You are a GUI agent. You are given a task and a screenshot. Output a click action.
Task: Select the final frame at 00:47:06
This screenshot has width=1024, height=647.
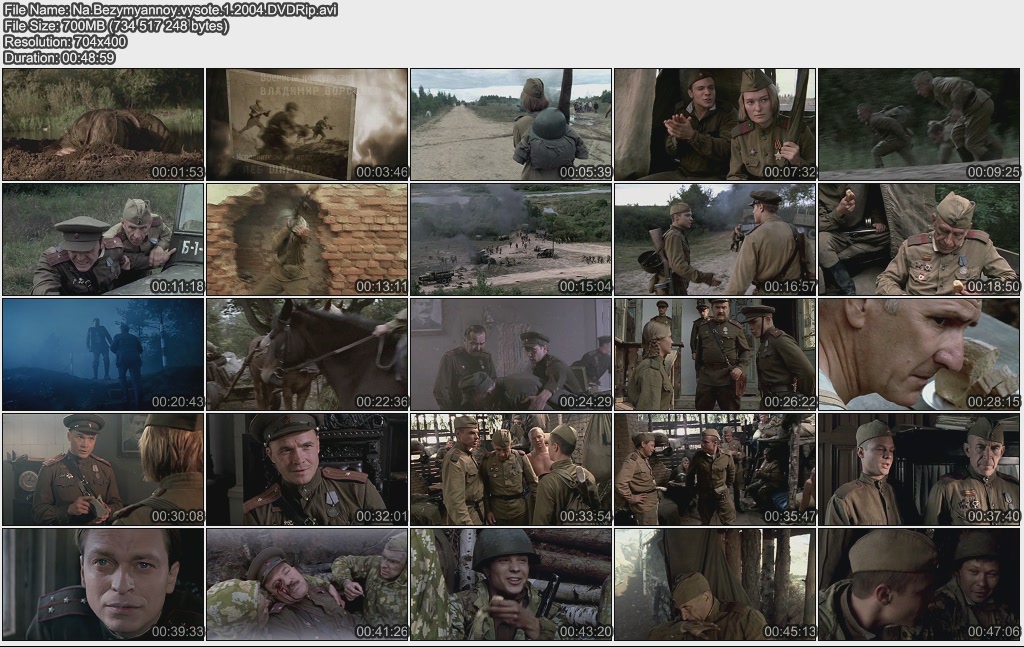919,584
